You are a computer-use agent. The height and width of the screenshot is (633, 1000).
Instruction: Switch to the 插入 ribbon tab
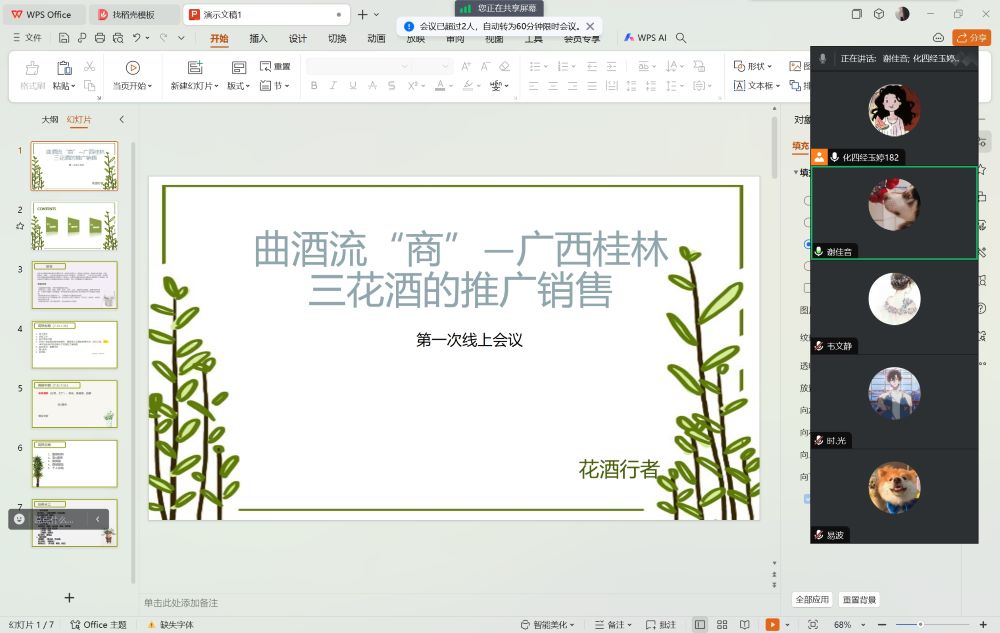(258, 38)
